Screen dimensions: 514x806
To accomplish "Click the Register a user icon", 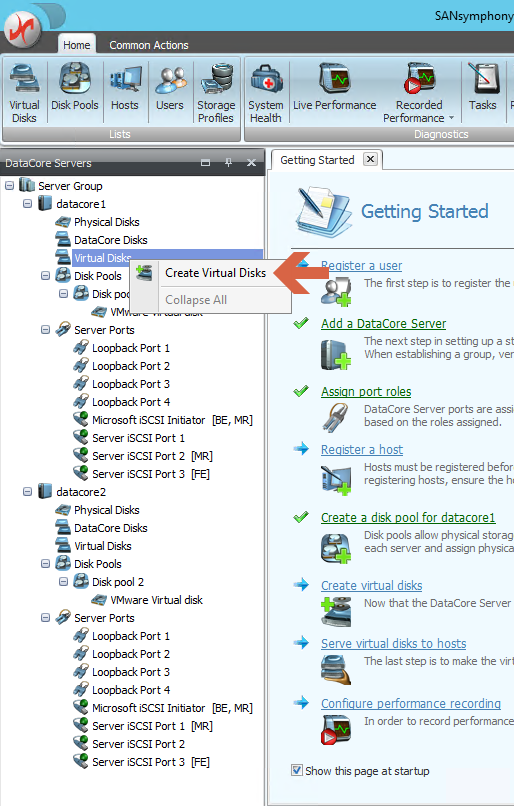I will [336, 291].
